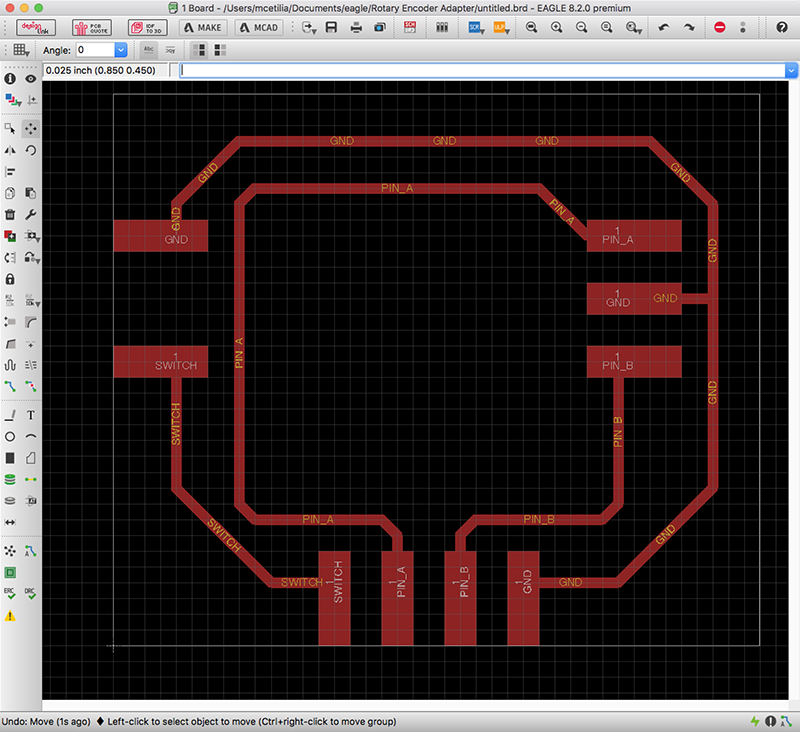Select the Info tool
Image resolution: width=800 pixels, height=732 pixels.
(x=10, y=79)
